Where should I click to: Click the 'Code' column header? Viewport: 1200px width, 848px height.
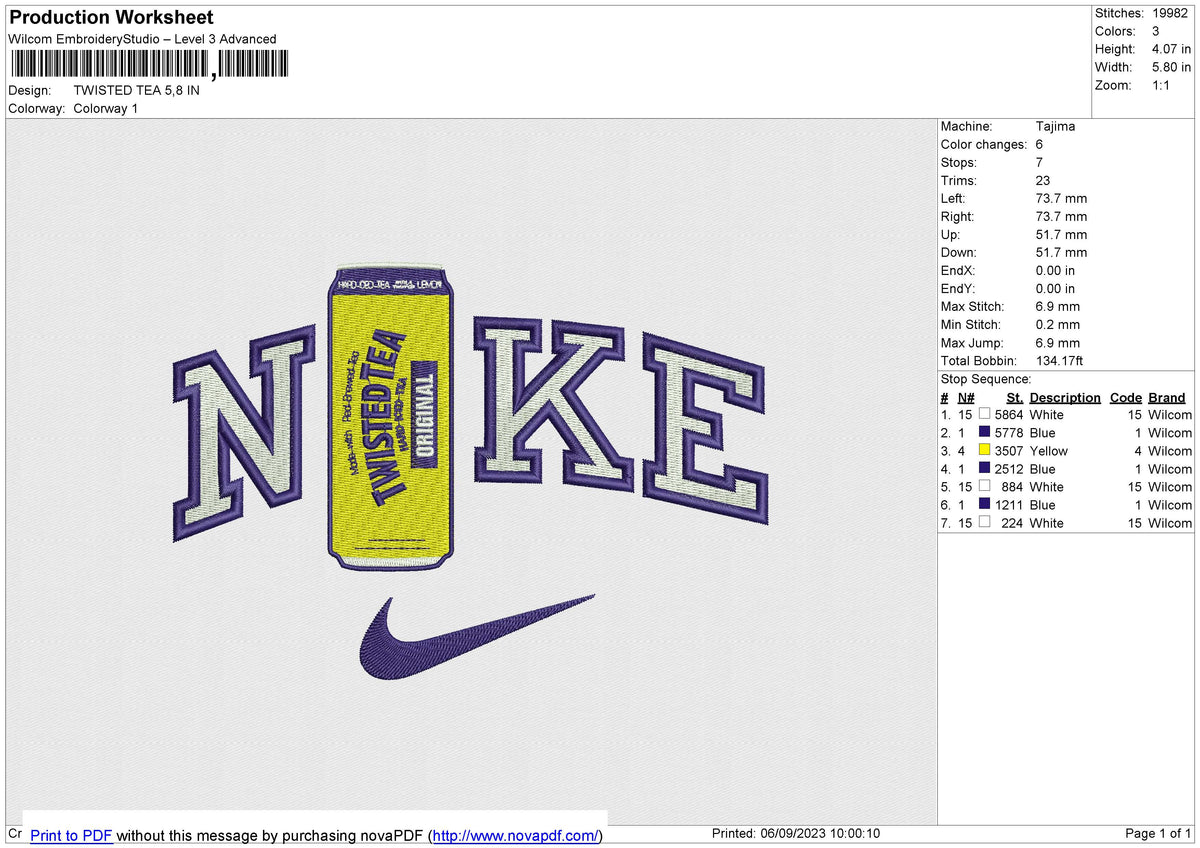click(x=1125, y=397)
